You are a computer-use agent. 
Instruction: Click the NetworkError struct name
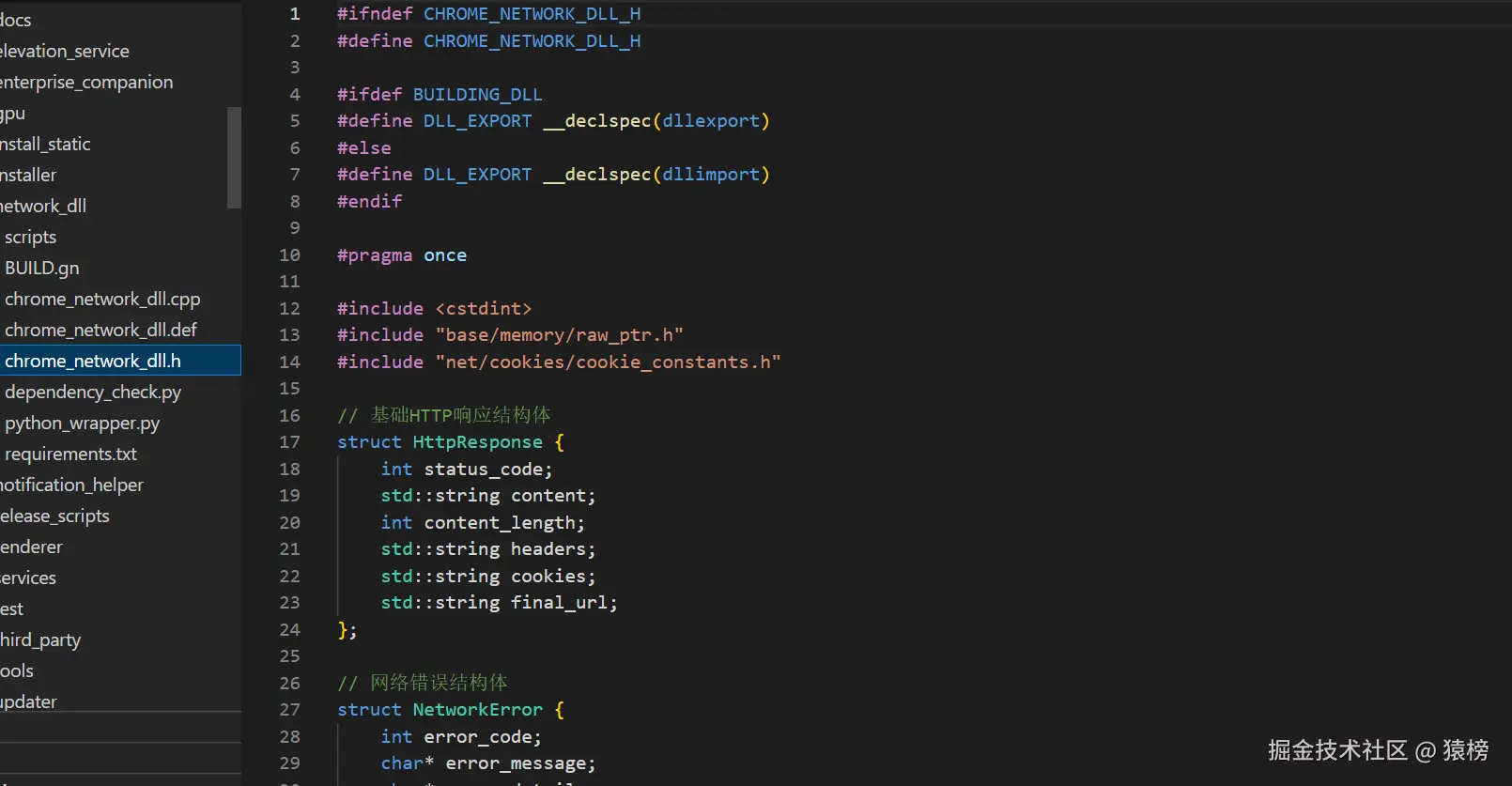tap(478, 710)
